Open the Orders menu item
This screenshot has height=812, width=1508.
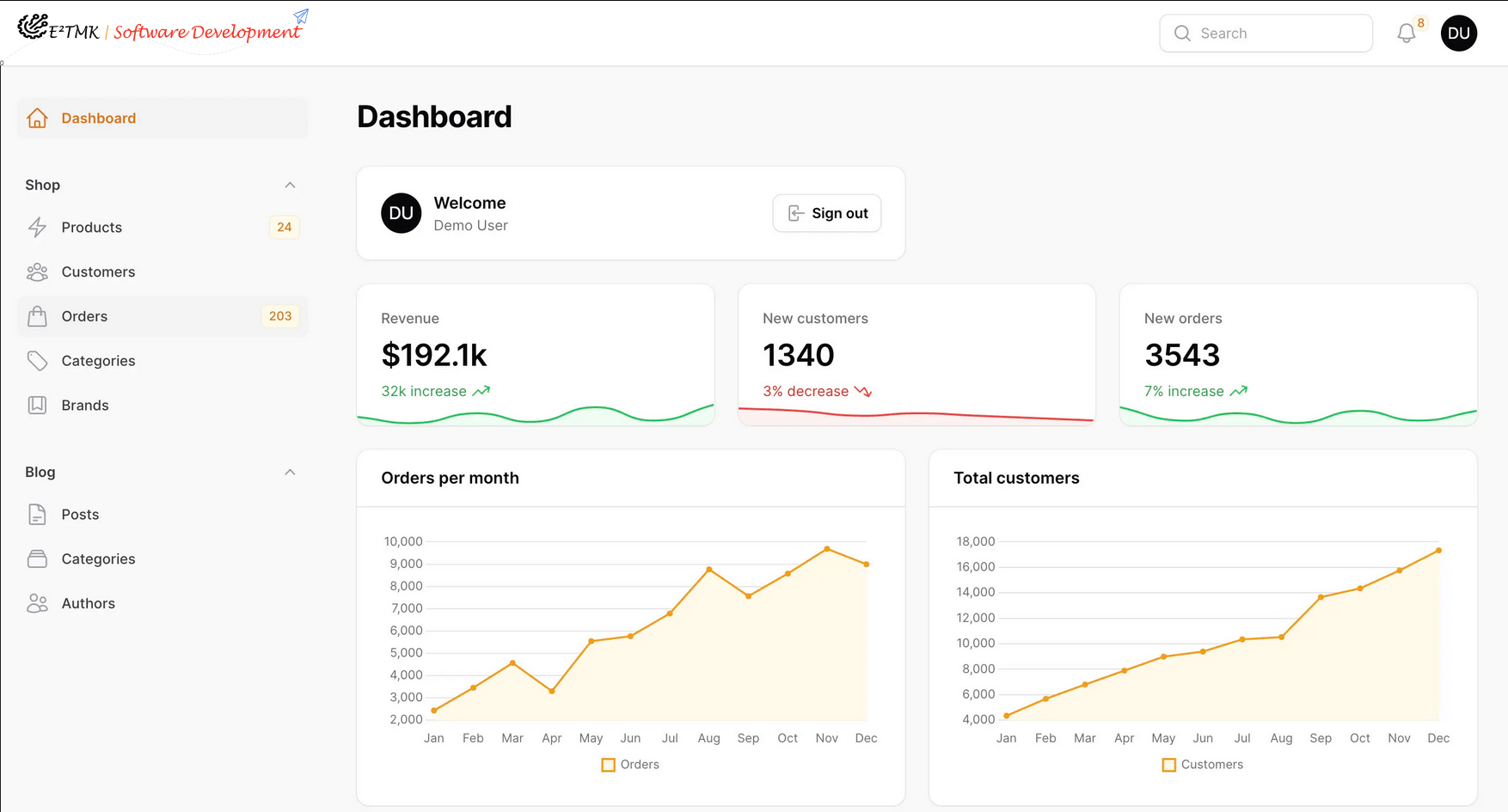pyautogui.click(x=162, y=316)
